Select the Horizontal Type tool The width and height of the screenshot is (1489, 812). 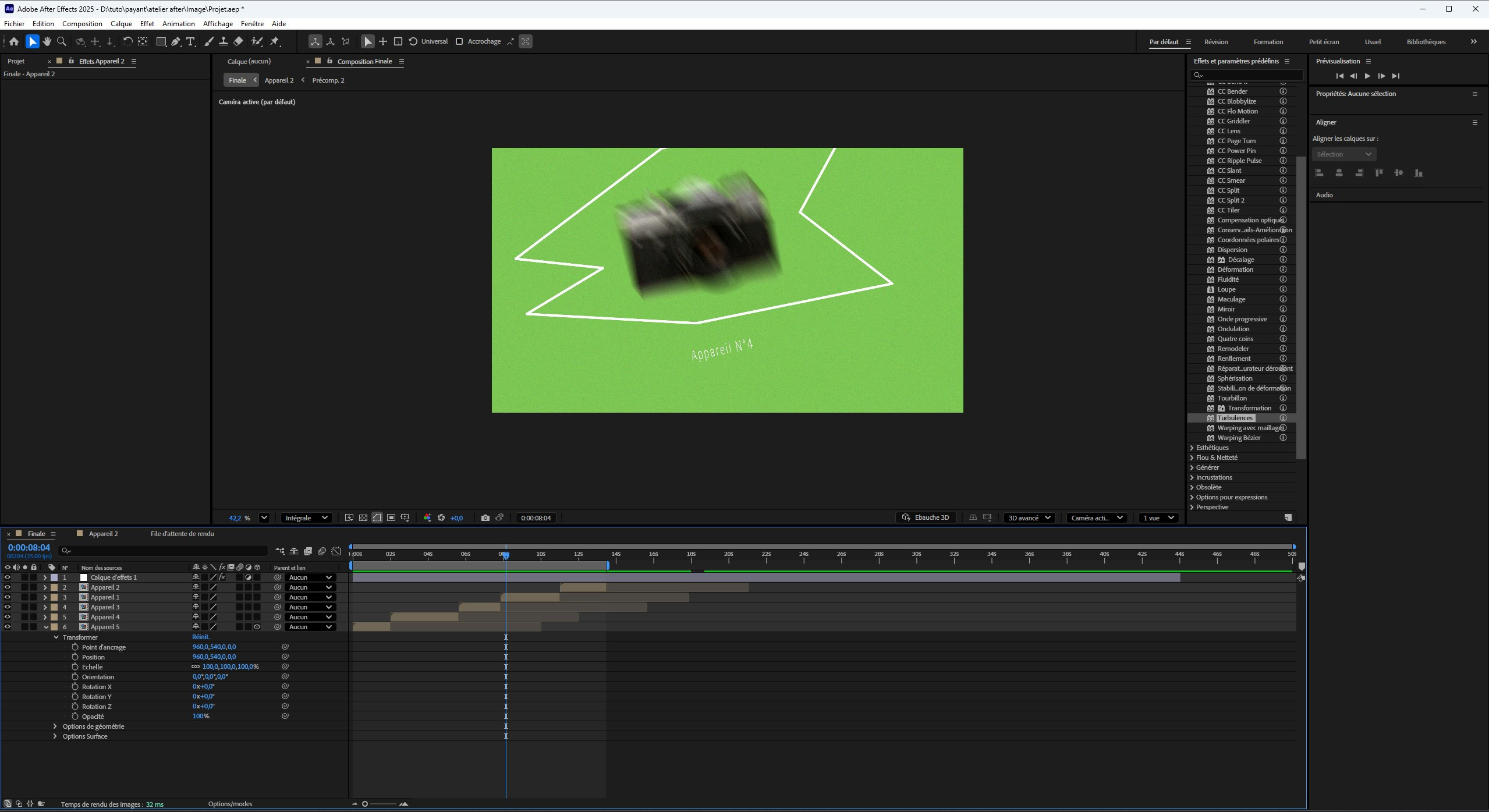[190, 41]
